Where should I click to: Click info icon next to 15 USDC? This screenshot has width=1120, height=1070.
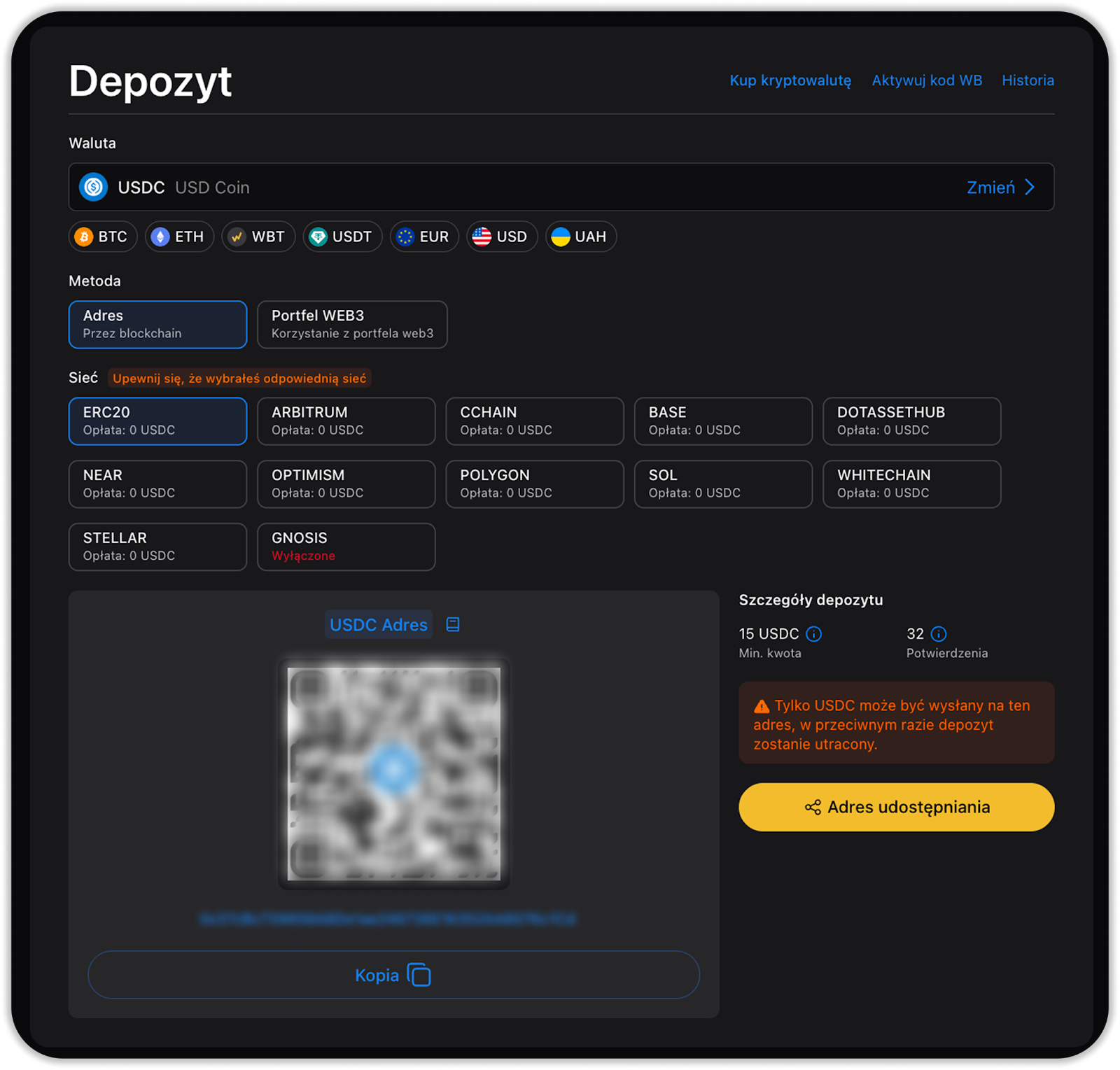[x=813, y=634]
